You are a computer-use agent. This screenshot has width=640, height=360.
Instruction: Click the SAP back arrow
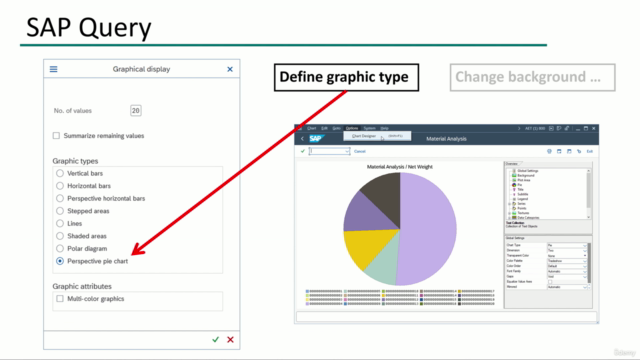tap(302, 139)
